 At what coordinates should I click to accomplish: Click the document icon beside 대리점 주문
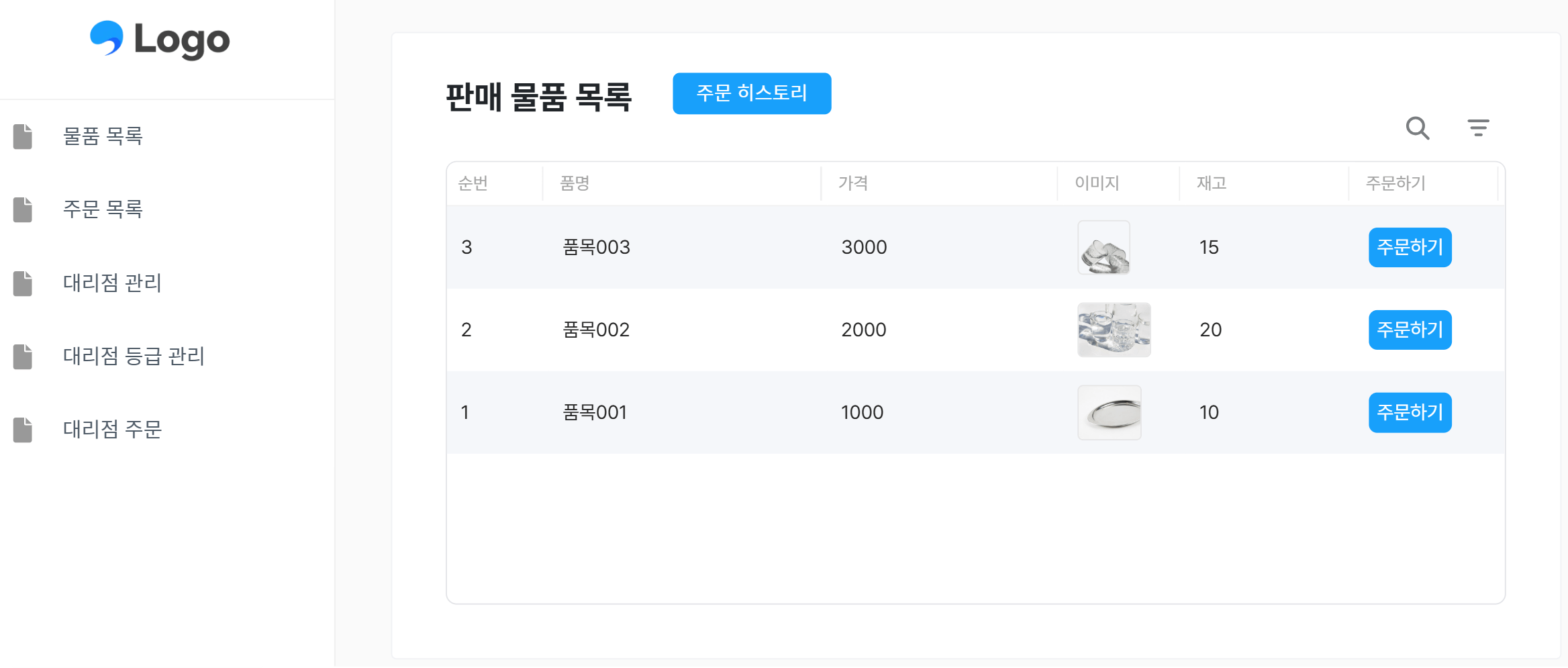coord(22,430)
